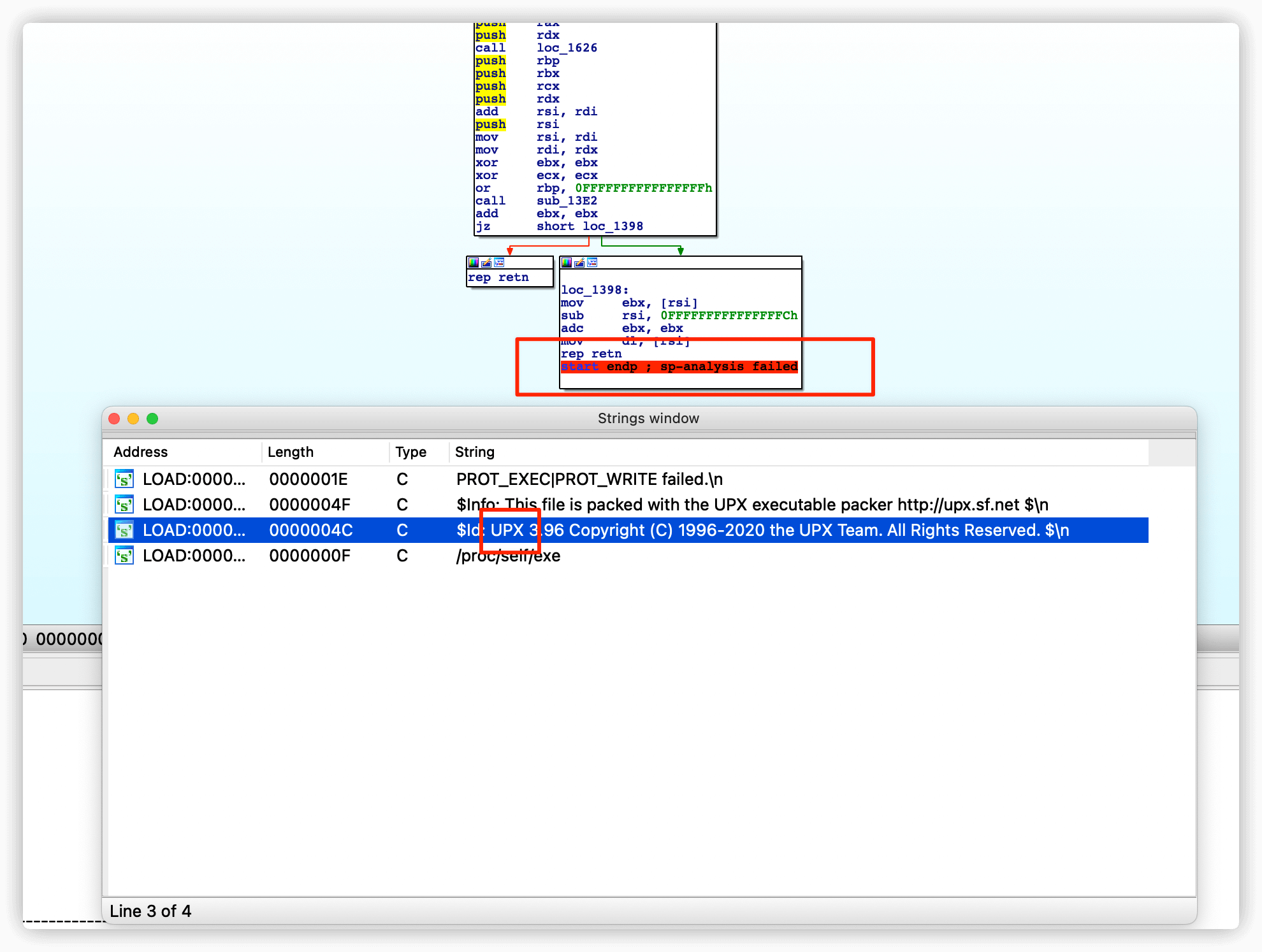Click 'call loc_1626' instruction in graph
This screenshot has height=952, width=1262.
(536, 48)
